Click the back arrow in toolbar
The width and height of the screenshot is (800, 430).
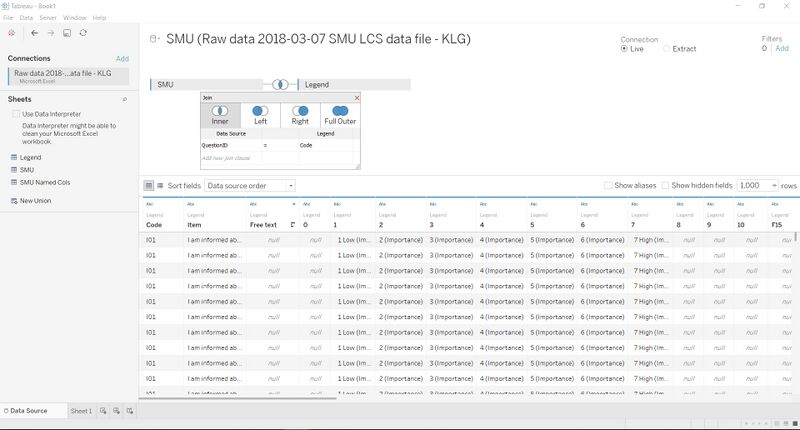pos(34,33)
